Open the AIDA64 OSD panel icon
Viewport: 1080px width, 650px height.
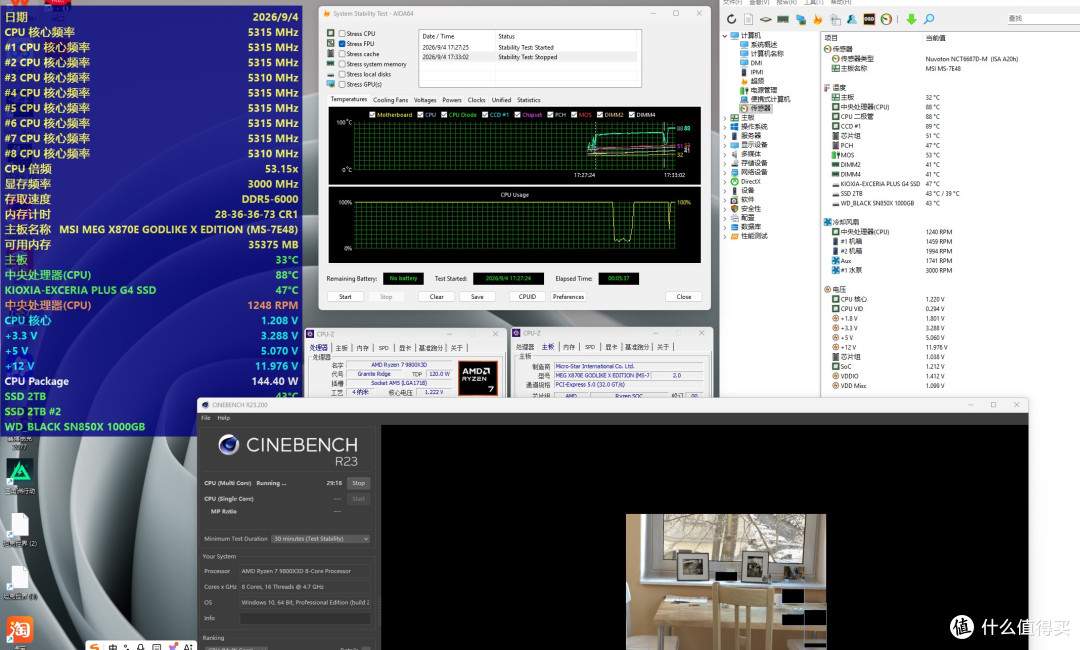click(869, 19)
